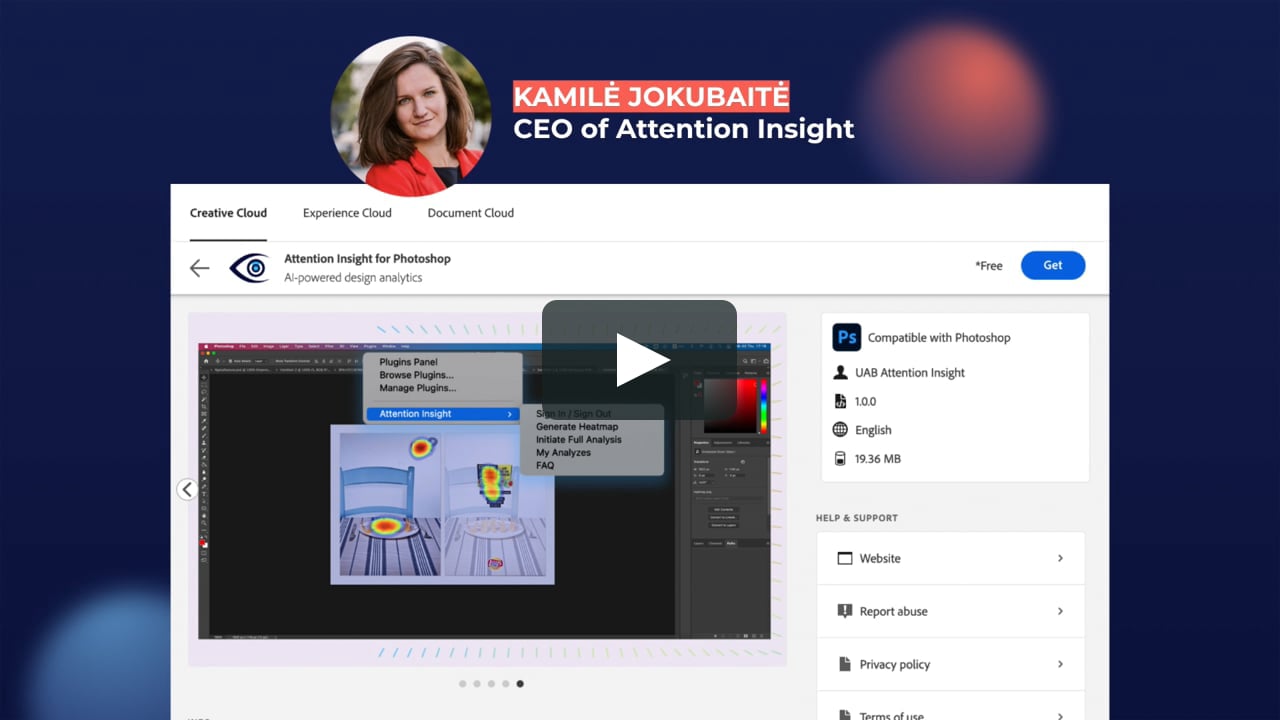Click the "1.0.0" version text
This screenshot has height=720, width=1280.
click(x=865, y=401)
